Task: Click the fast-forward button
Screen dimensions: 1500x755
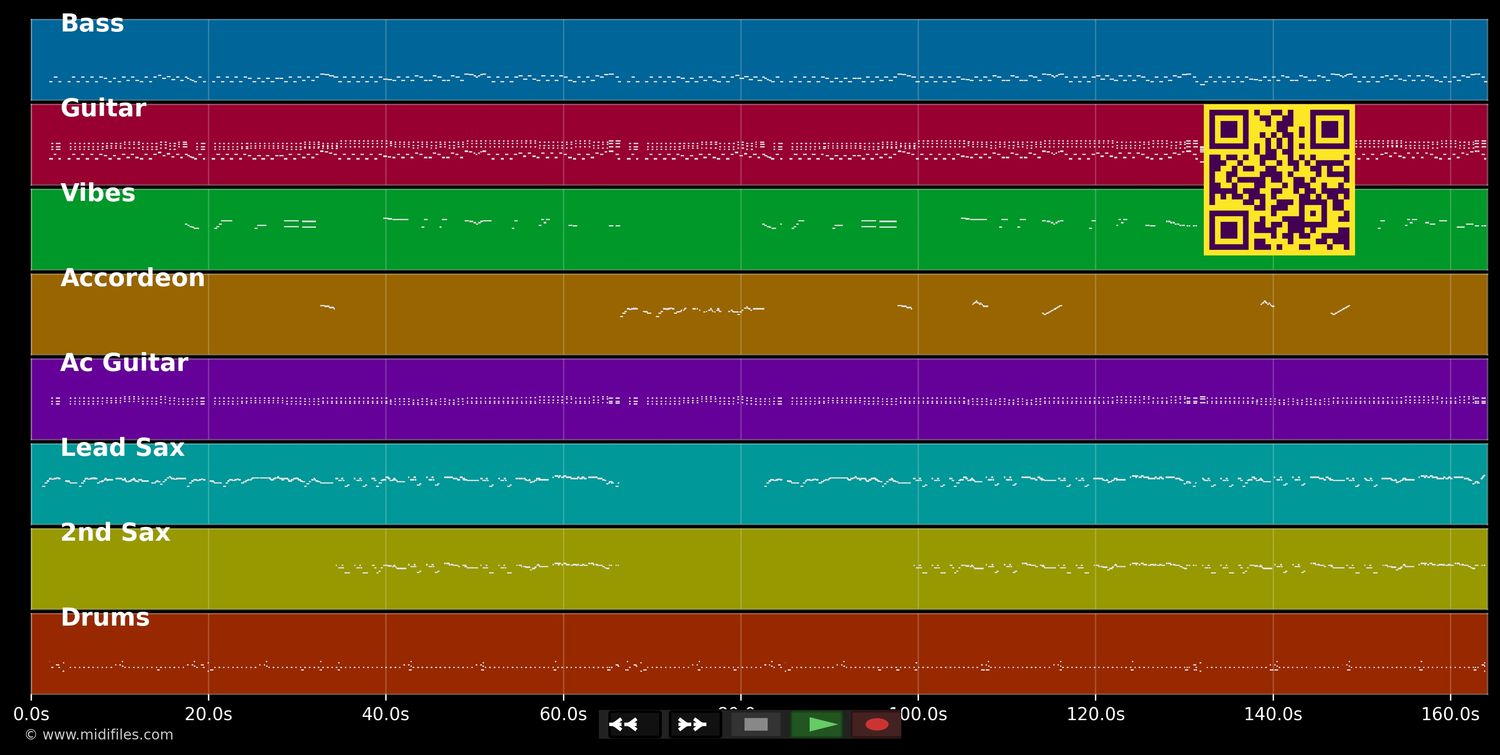Action: 694,724
